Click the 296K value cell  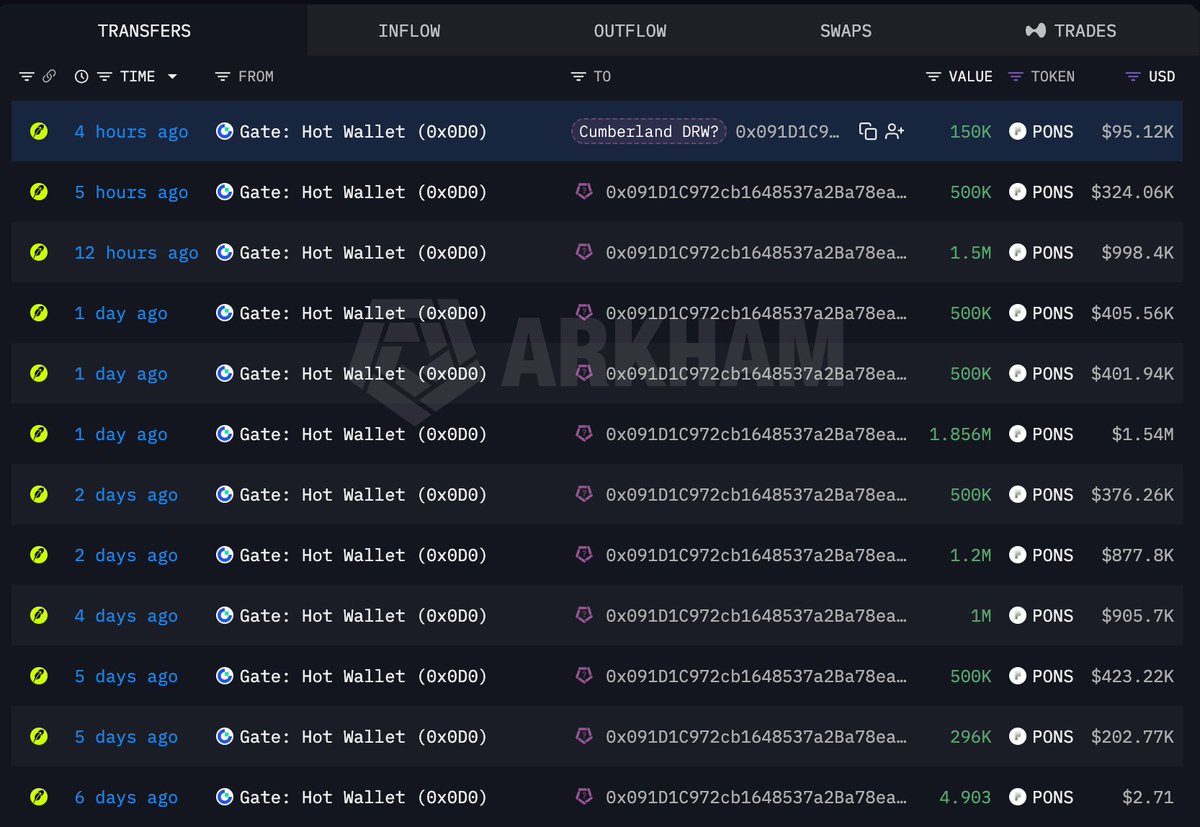pyautogui.click(x=971, y=737)
